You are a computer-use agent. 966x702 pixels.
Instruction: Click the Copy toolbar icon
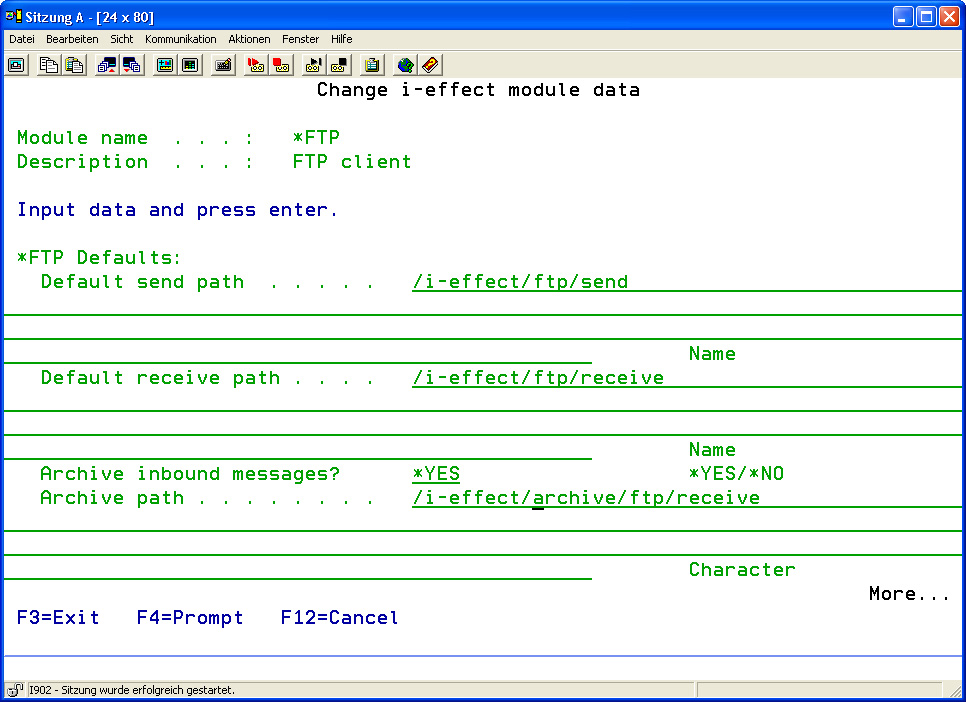point(50,65)
